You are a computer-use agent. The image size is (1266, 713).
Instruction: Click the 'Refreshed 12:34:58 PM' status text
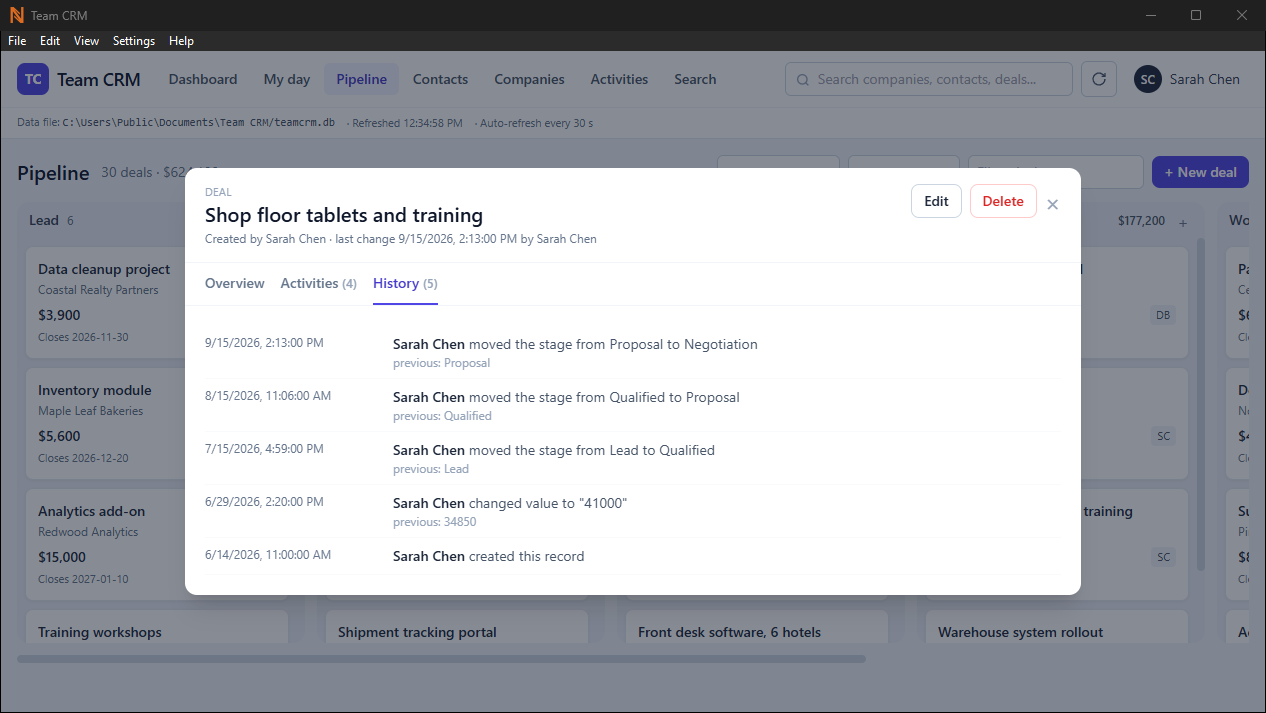pyautogui.click(x=405, y=123)
